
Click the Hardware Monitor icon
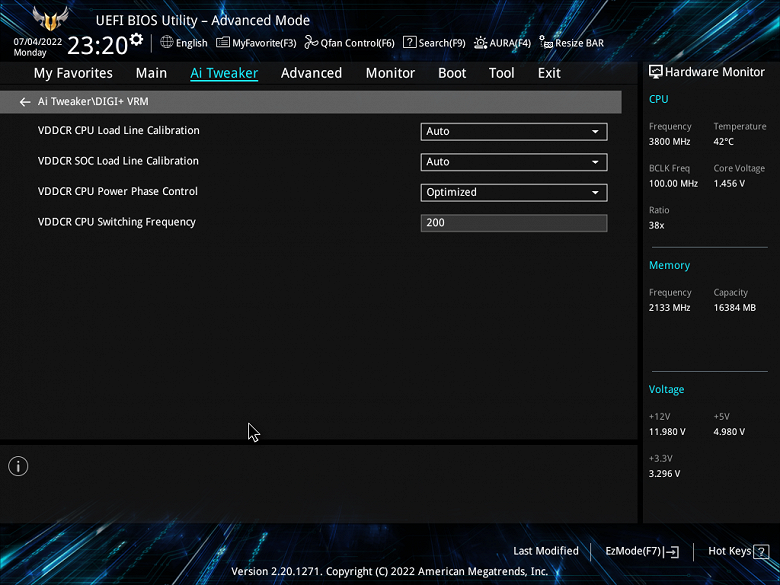click(x=656, y=72)
